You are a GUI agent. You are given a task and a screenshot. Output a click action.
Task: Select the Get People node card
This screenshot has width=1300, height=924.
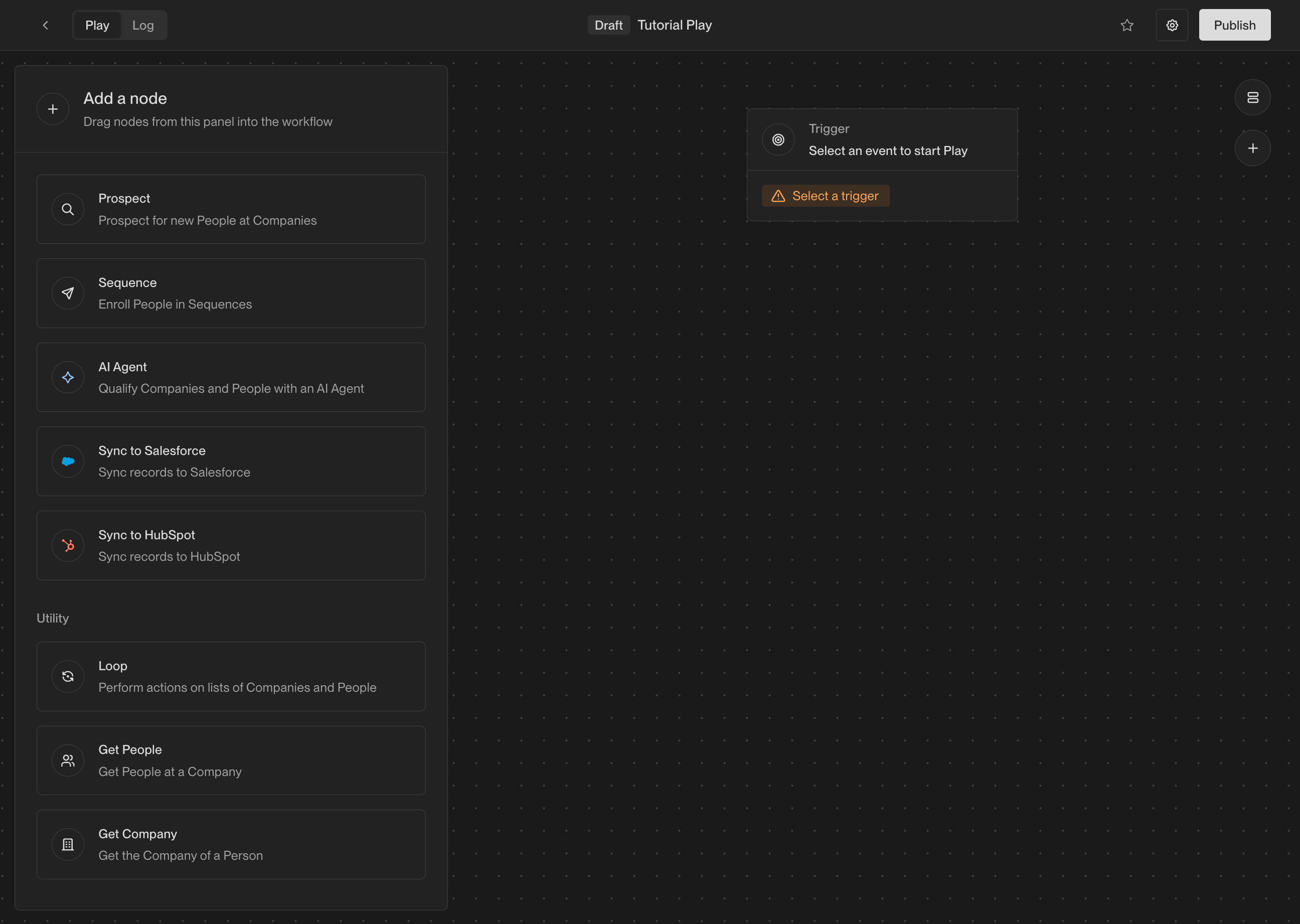pos(231,760)
